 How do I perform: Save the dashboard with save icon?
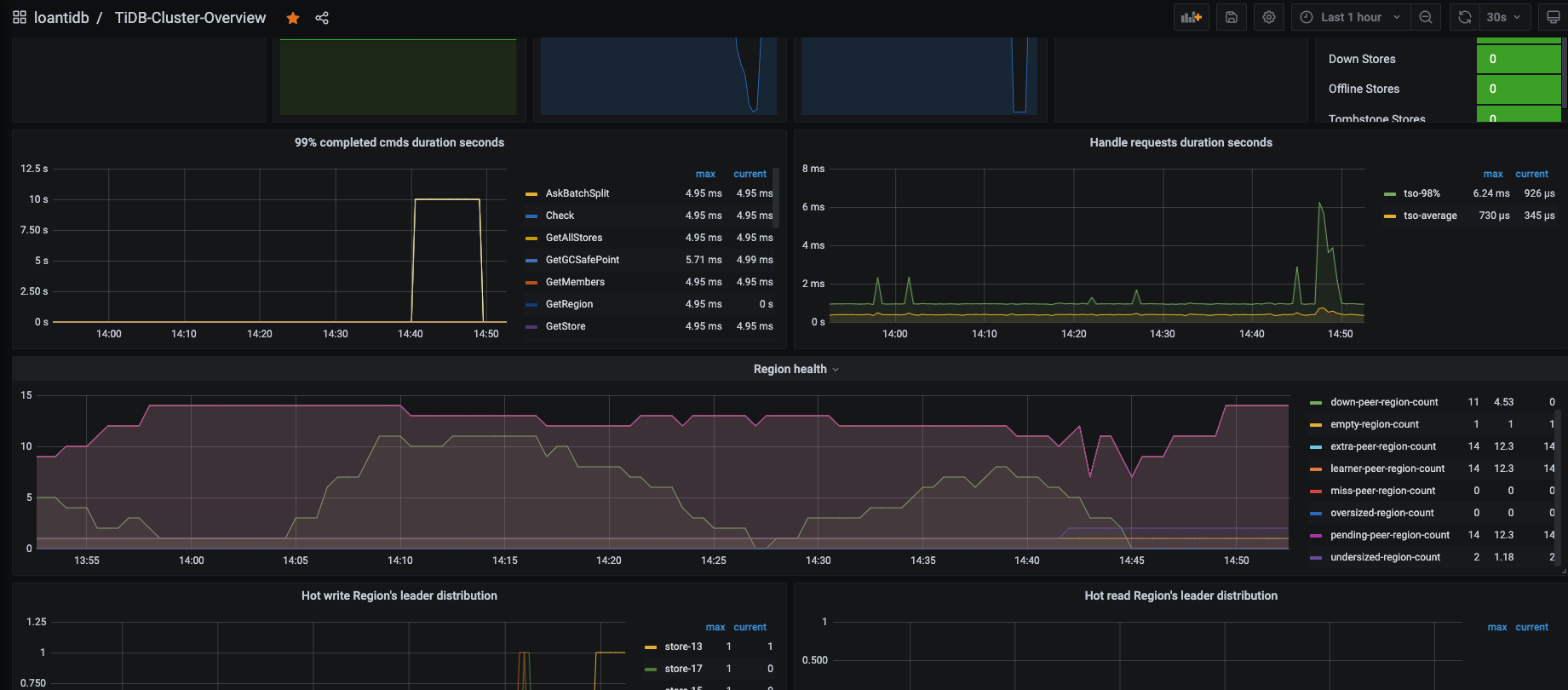[1232, 17]
